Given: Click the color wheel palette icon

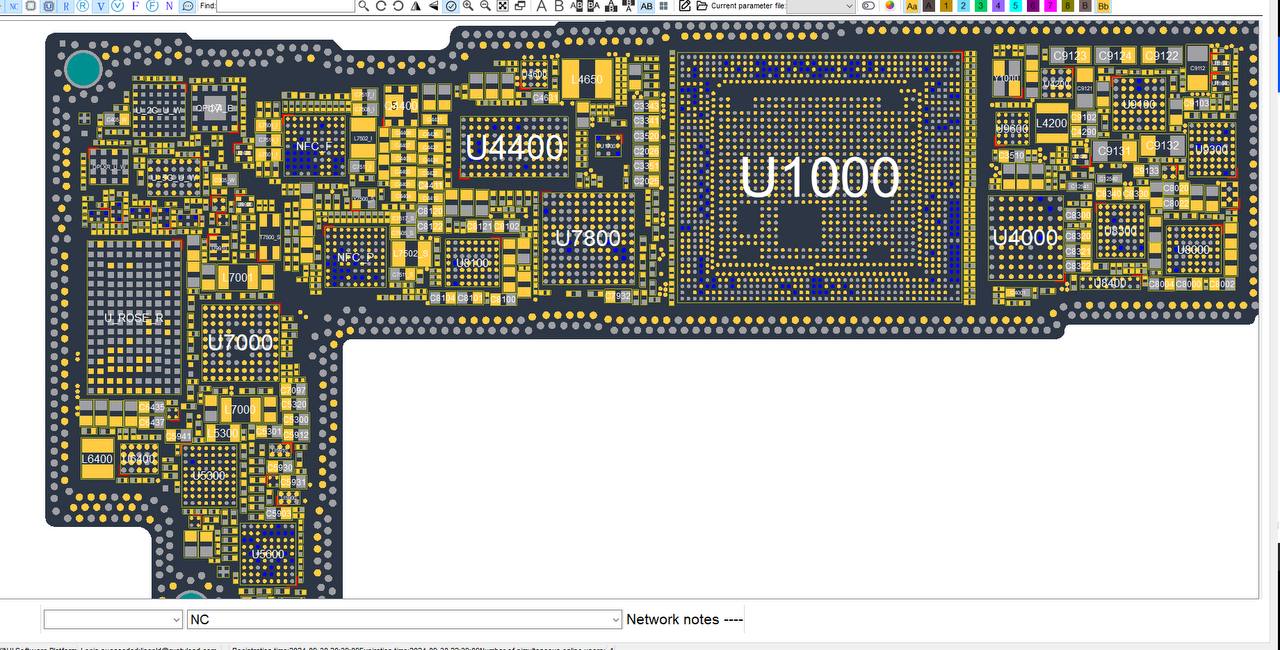Looking at the screenshot, I should (x=889, y=6).
